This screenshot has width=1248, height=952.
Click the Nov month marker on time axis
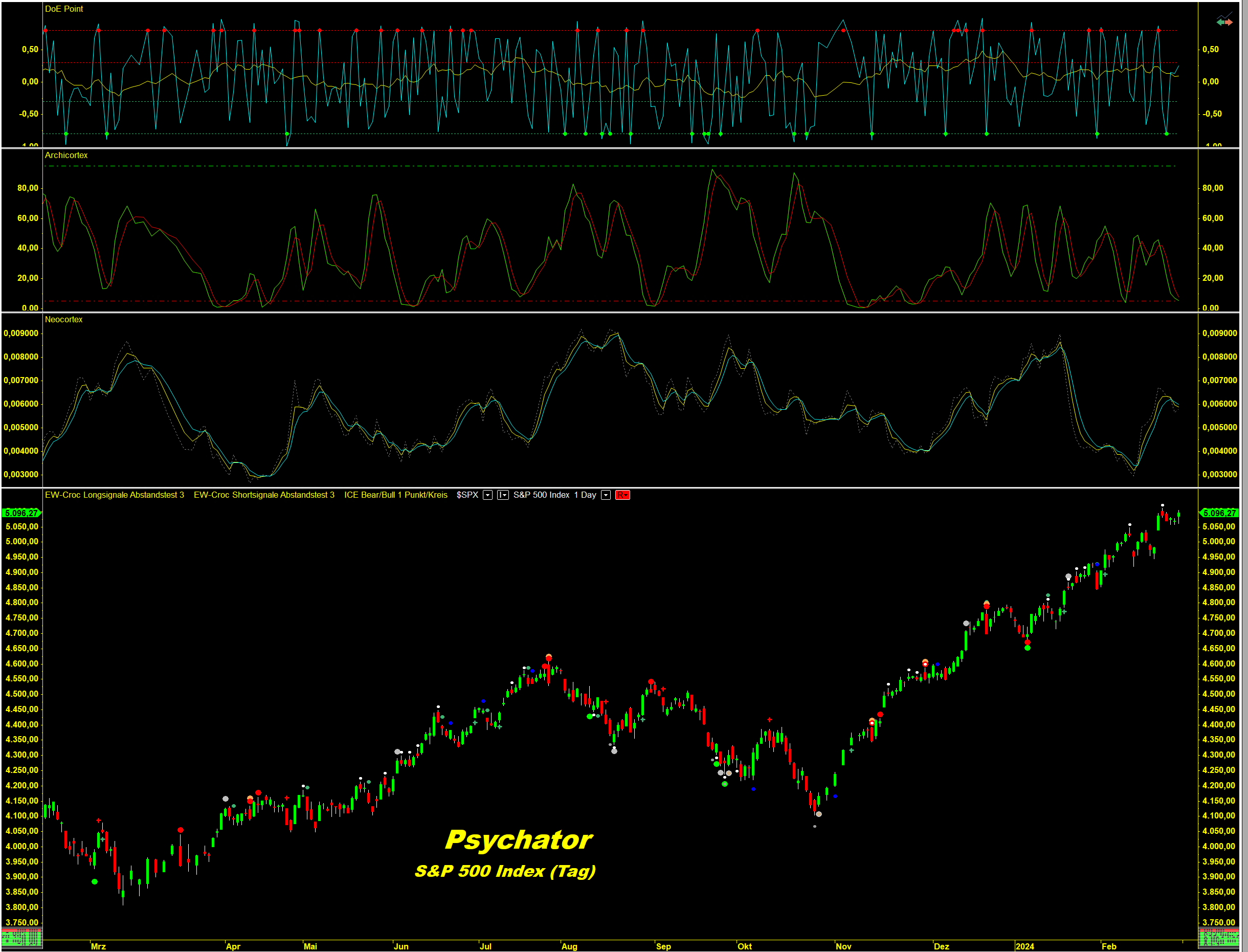coord(843,946)
